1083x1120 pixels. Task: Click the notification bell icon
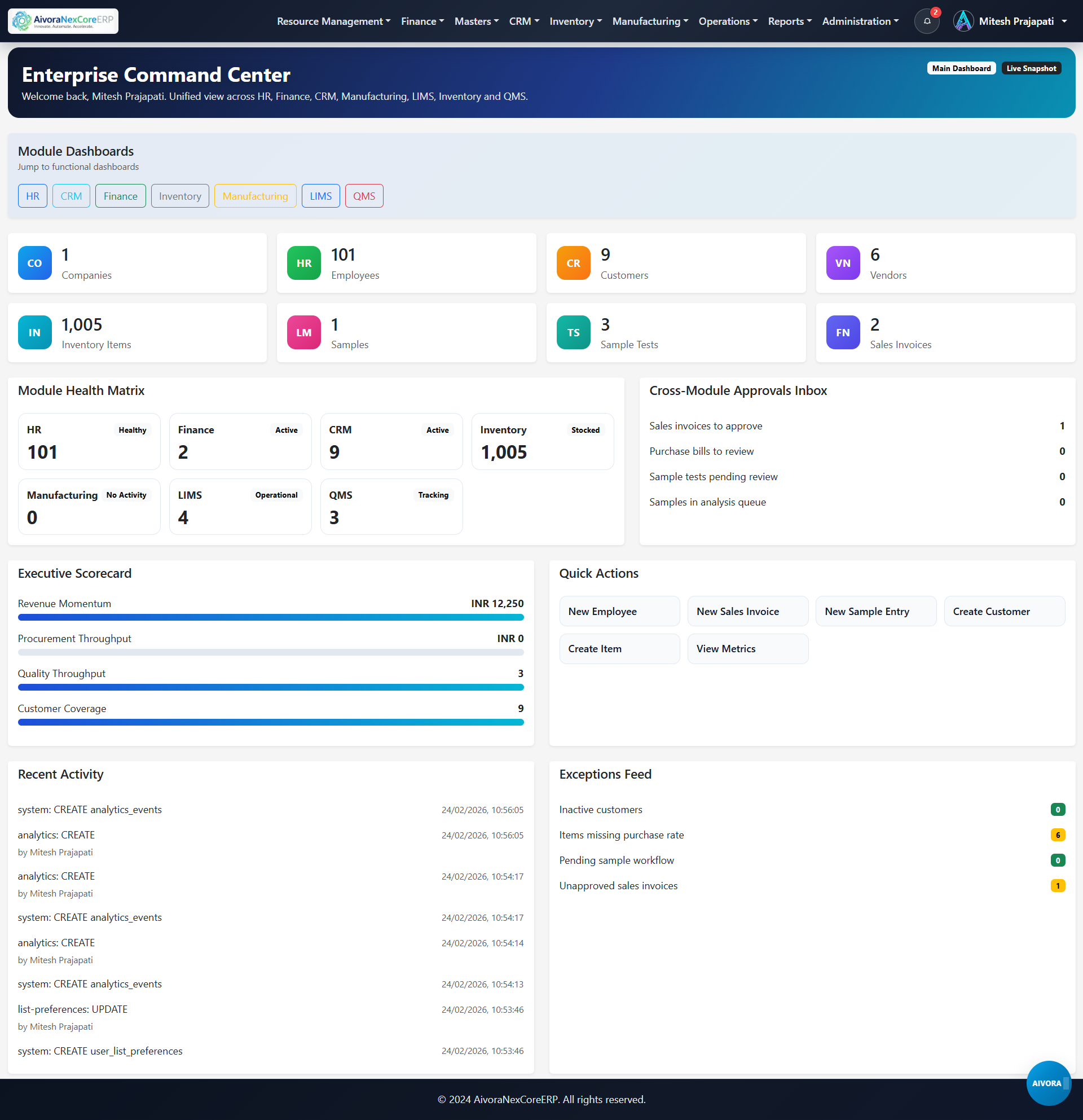(x=926, y=20)
